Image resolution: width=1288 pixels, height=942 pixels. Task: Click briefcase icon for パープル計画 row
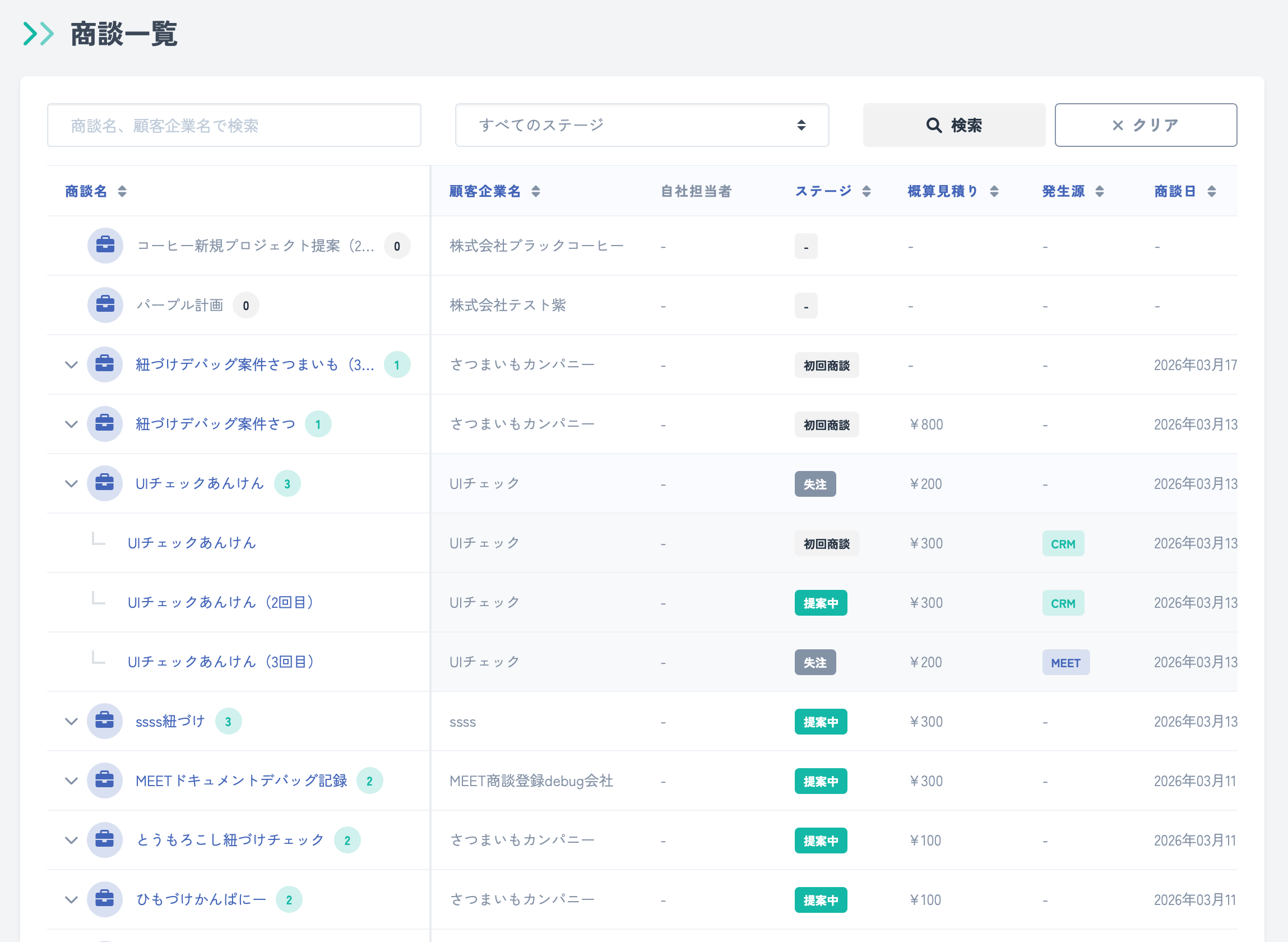(105, 305)
